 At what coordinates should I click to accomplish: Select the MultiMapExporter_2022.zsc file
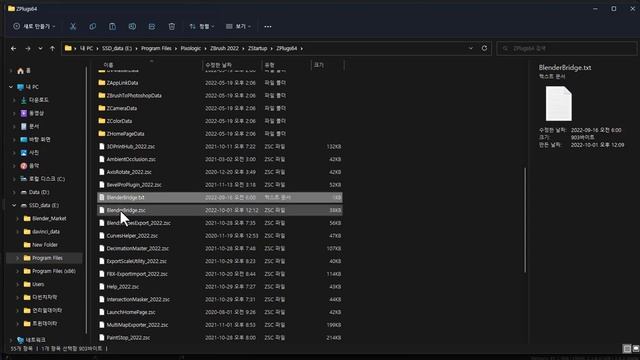(x=220, y=325)
